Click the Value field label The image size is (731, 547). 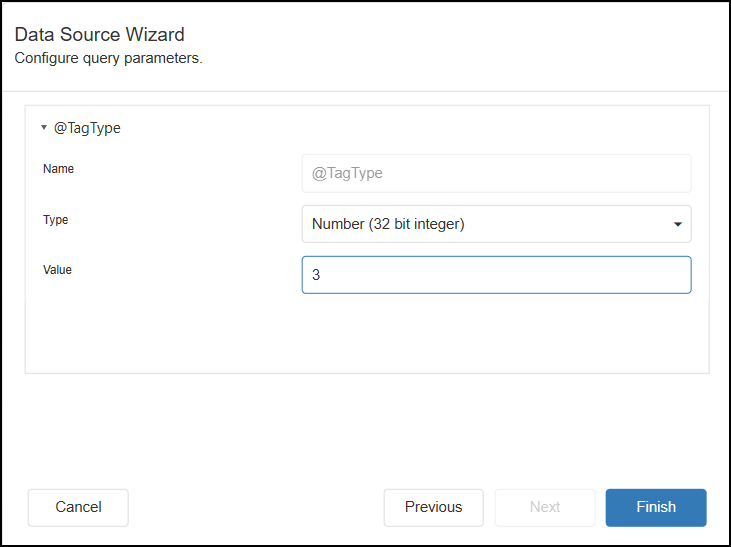pos(58,270)
